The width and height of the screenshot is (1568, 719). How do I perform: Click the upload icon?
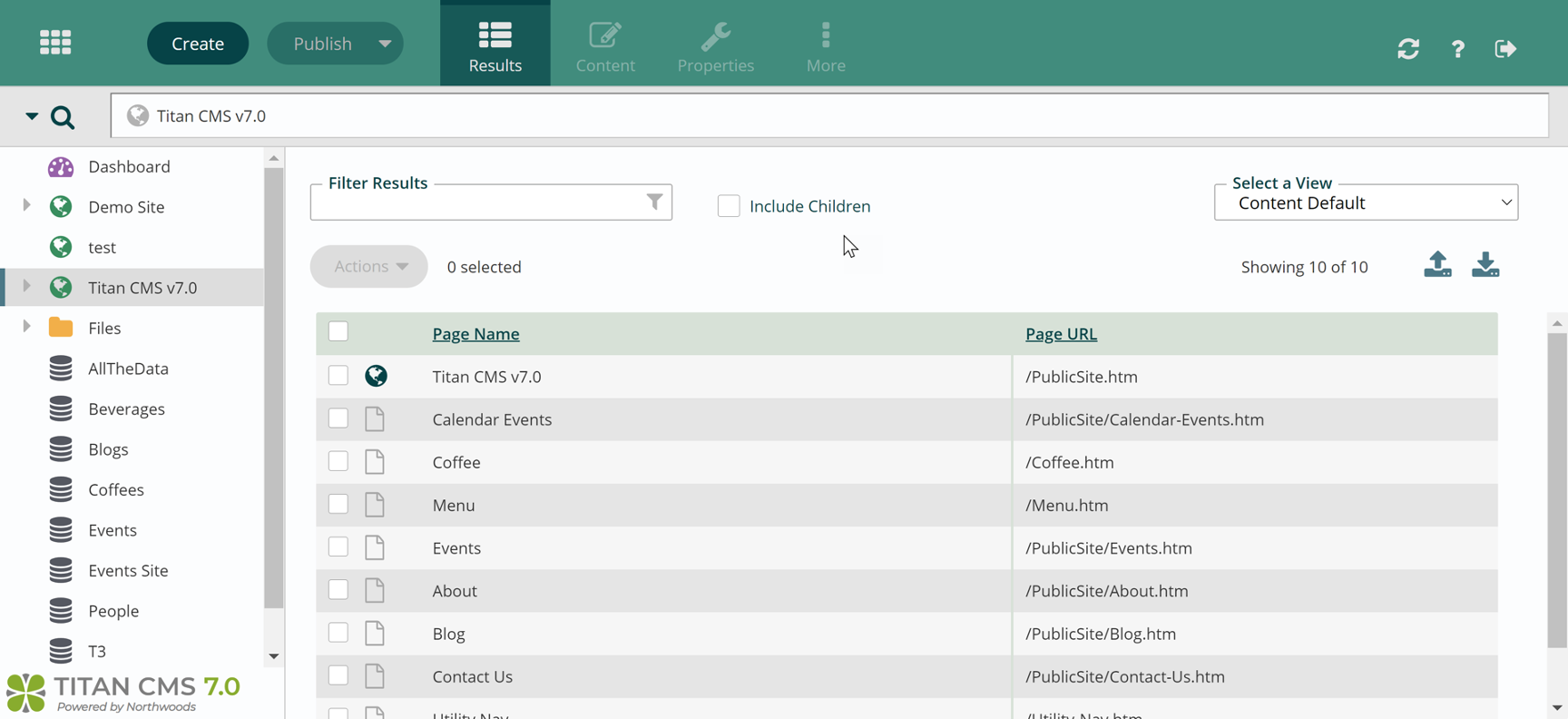click(x=1437, y=264)
